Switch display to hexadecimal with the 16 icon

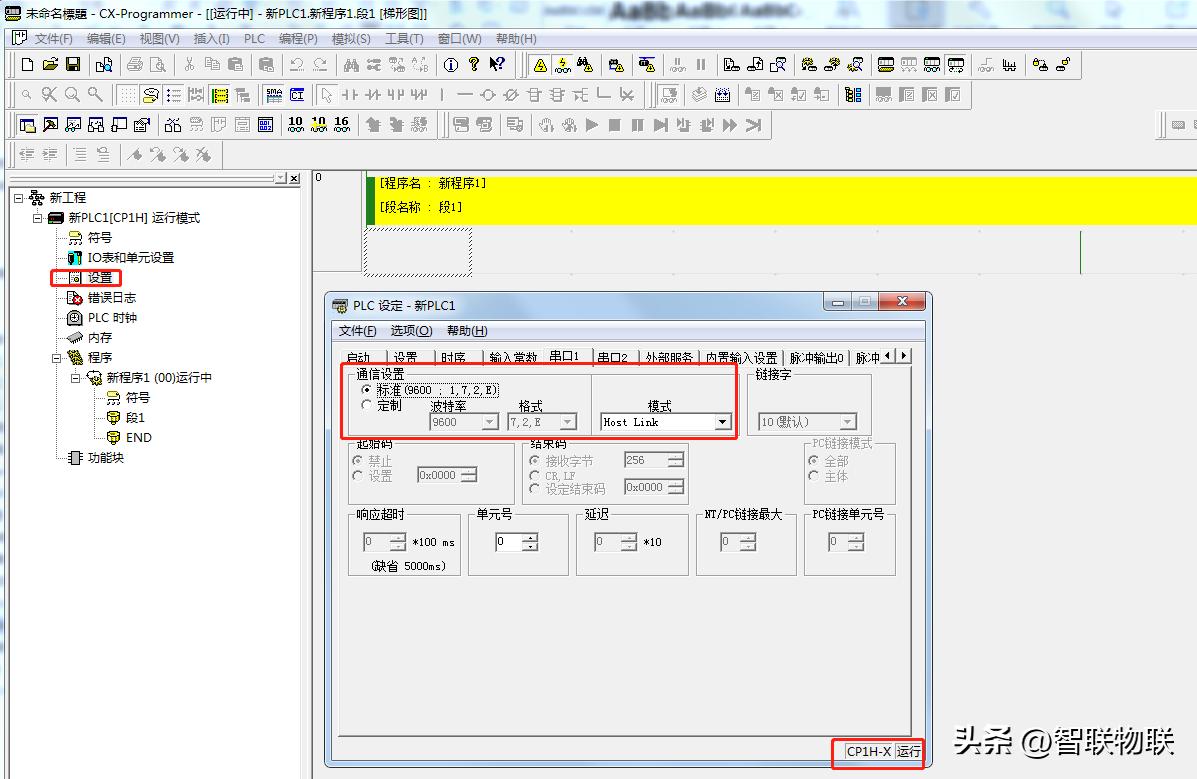point(341,124)
